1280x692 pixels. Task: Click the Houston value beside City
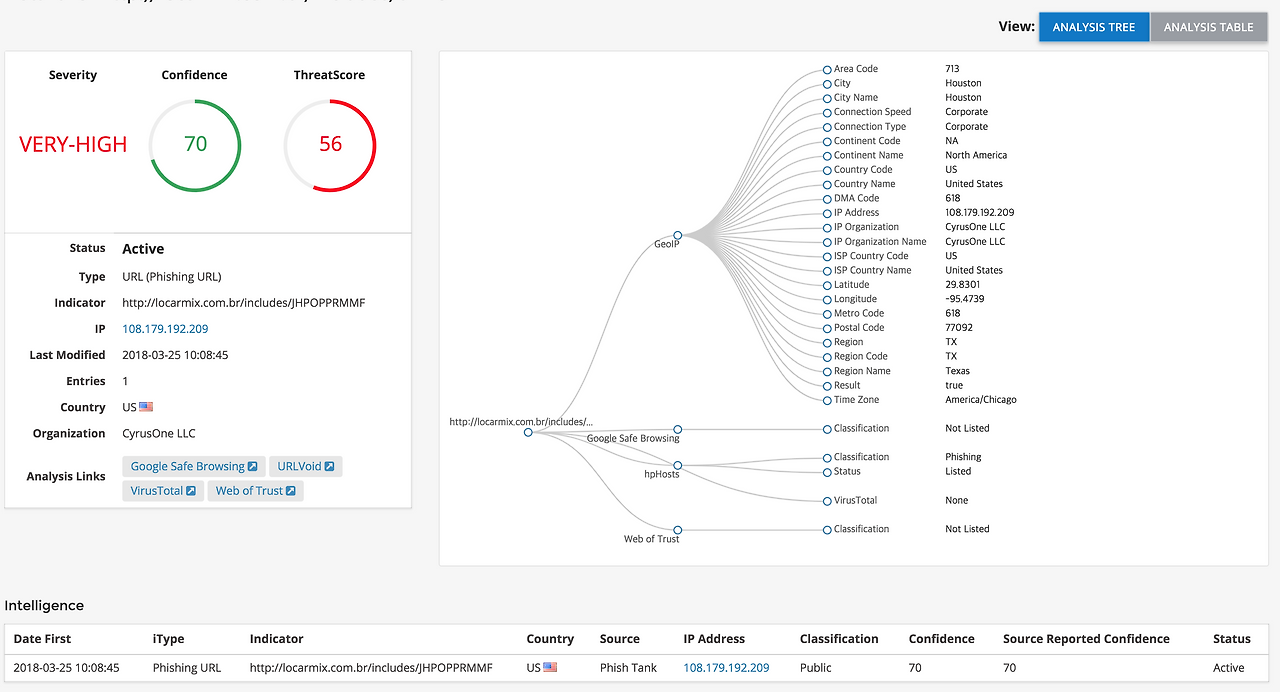click(963, 84)
